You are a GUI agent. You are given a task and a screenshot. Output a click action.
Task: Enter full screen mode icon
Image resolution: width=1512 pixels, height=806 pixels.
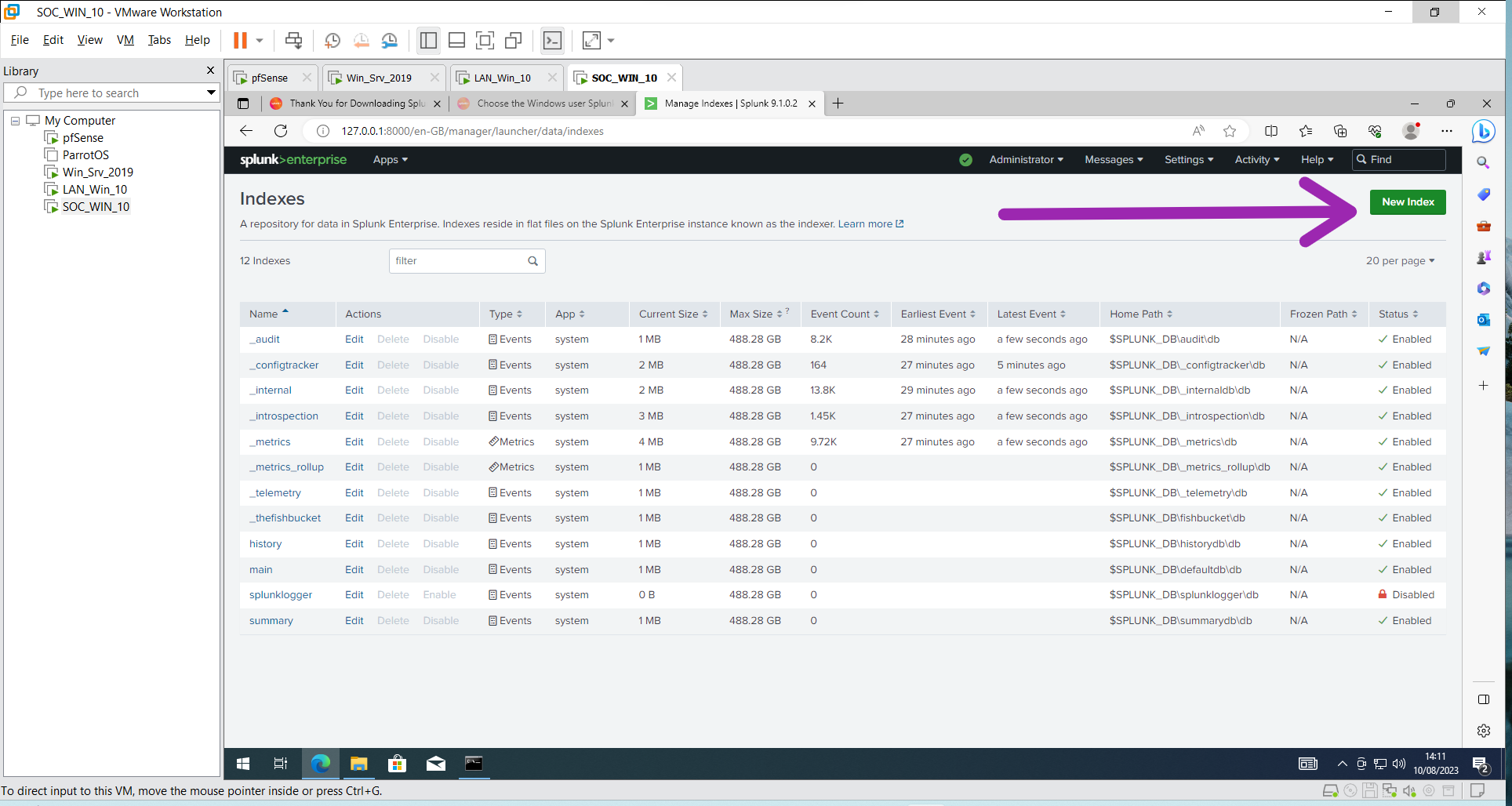pyautogui.click(x=485, y=40)
